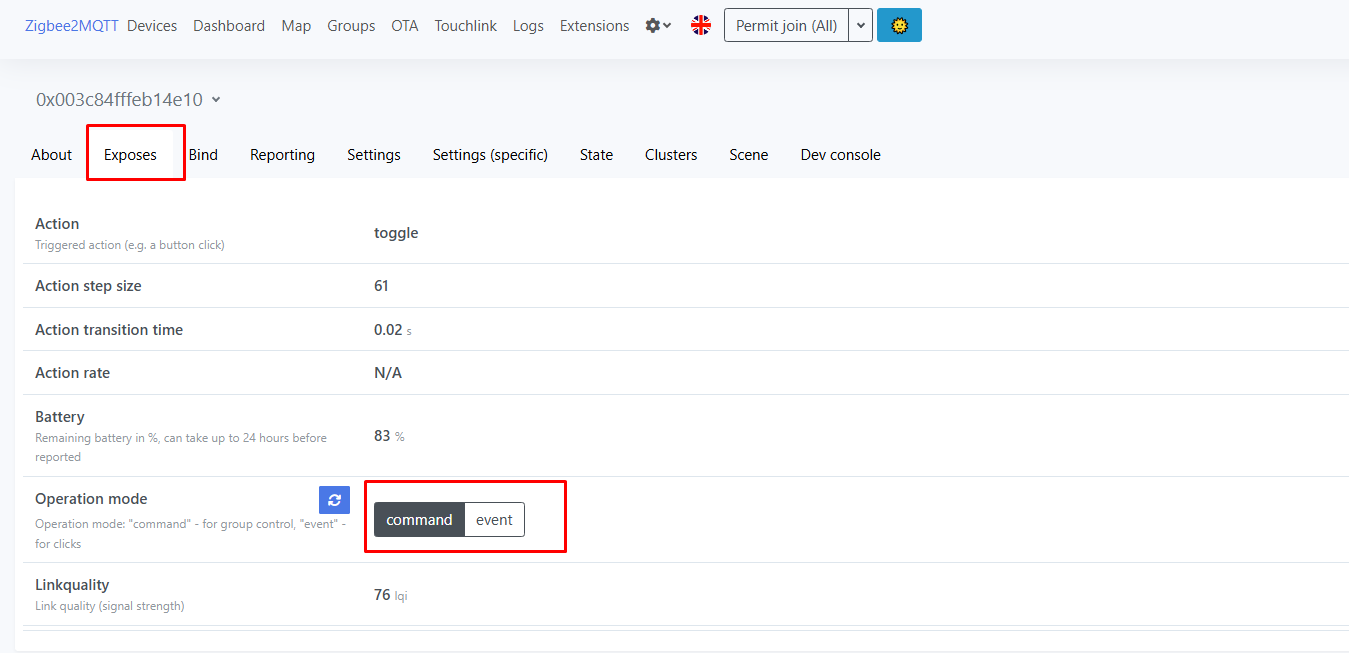Switch operation mode to "event"
The width and height of the screenshot is (1349, 653).
click(494, 520)
